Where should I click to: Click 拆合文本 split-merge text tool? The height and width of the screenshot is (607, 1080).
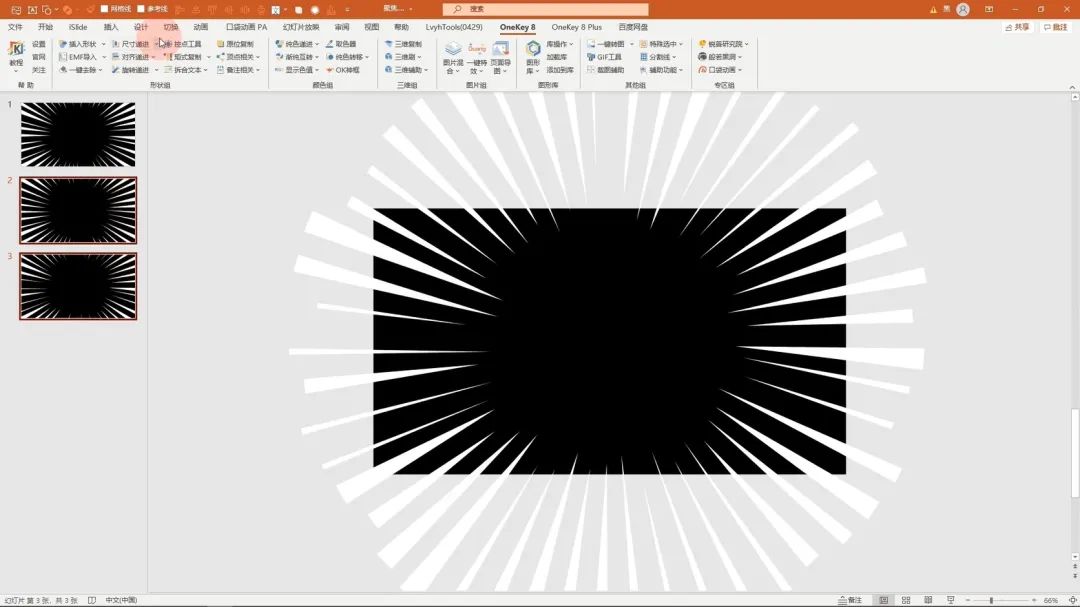coord(185,70)
